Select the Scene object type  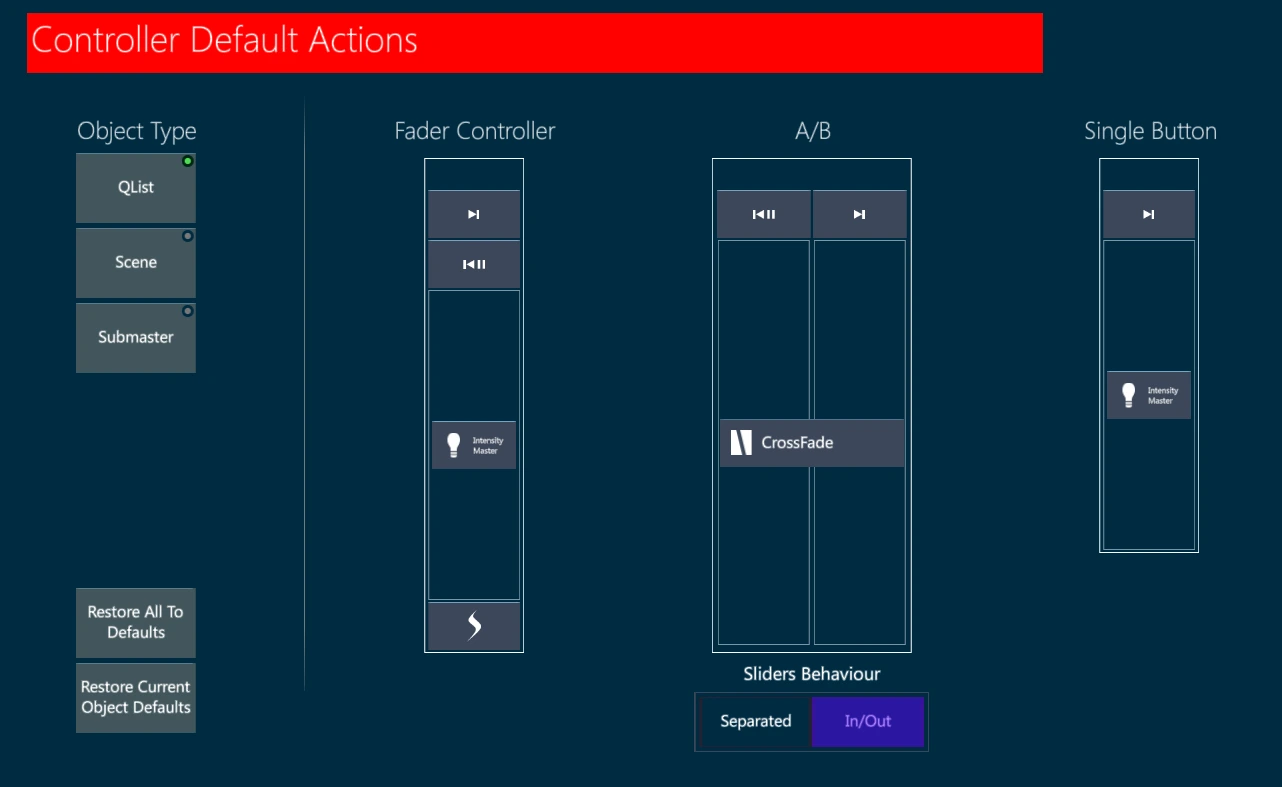coord(136,263)
